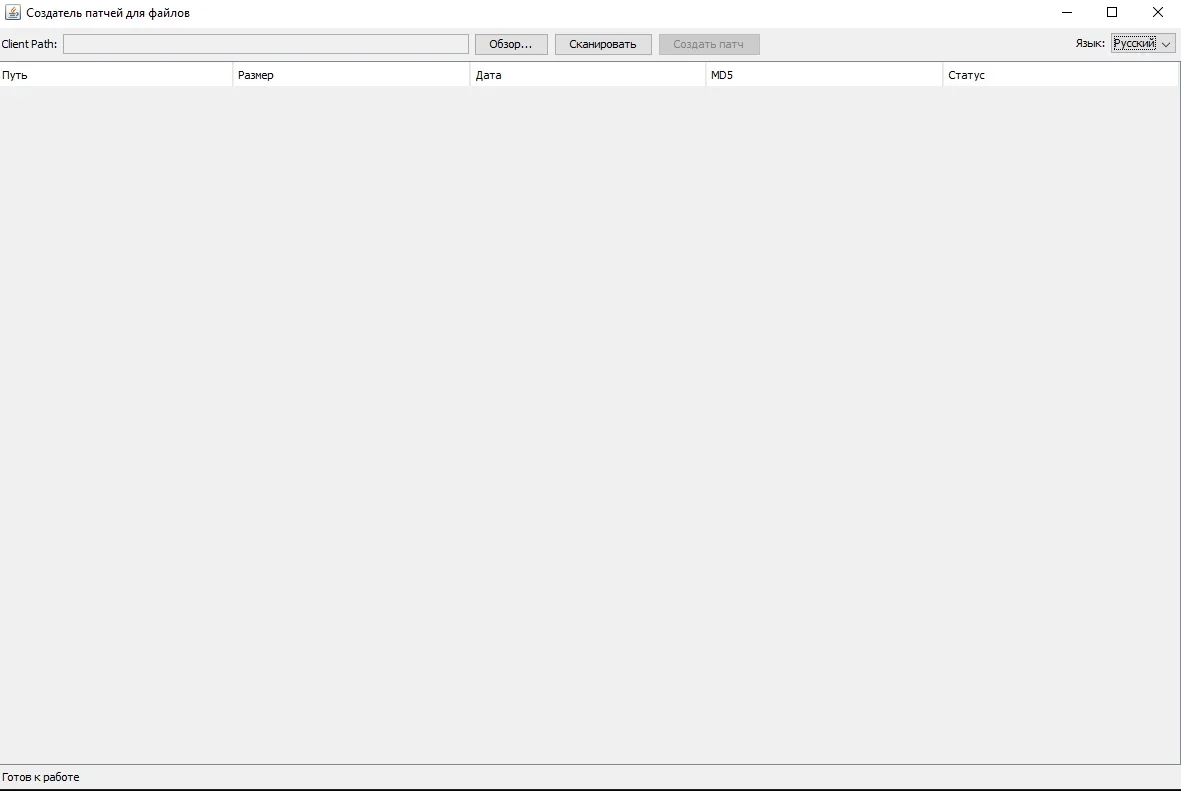Open the Обзор... browse dialog
Screen dimensions: 1181x791
[x=511, y=44]
